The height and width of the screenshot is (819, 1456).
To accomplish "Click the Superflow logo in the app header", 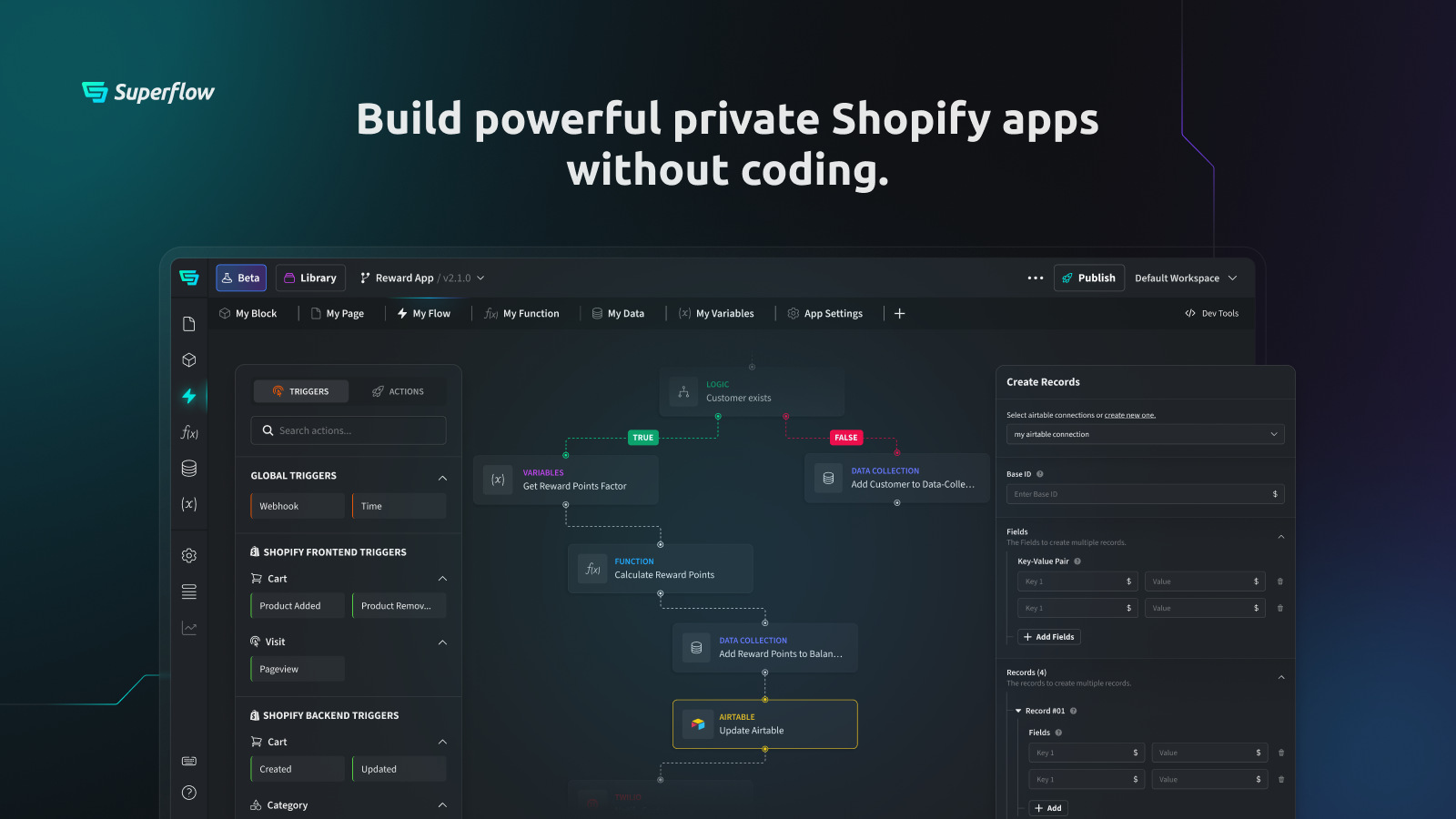I will click(x=189, y=278).
